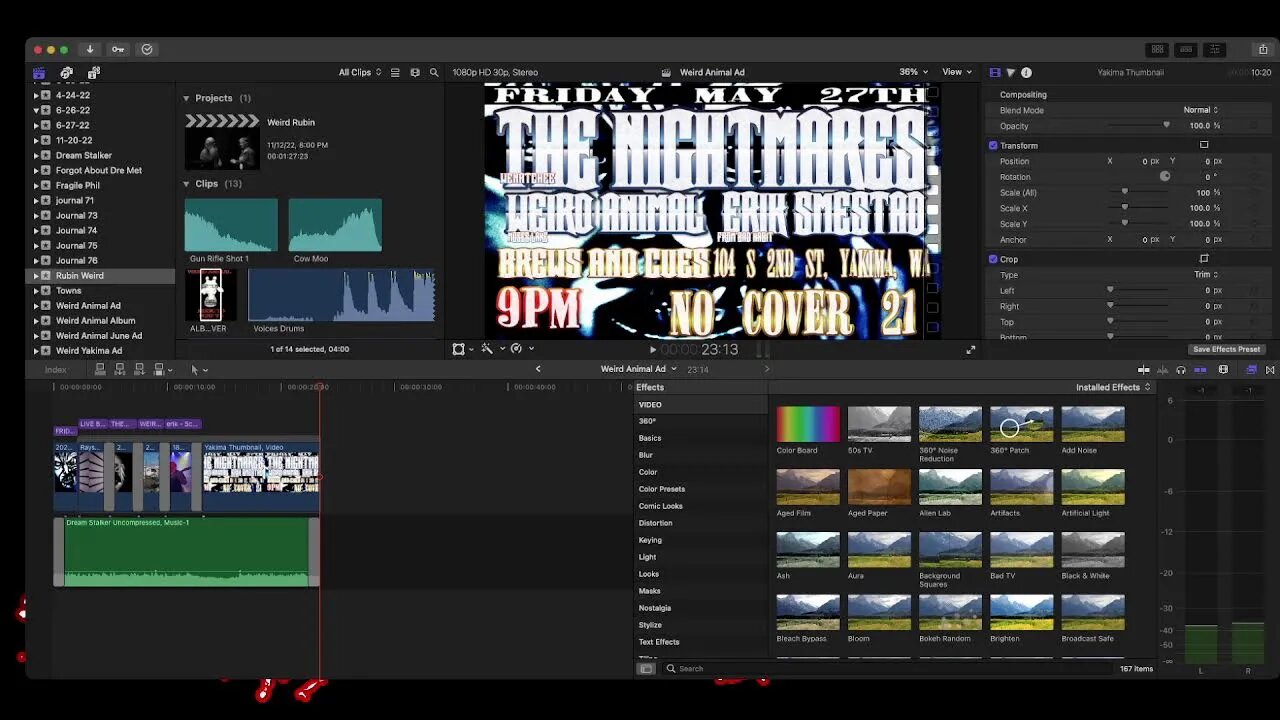This screenshot has width=1280, height=720.
Task: Click the browser search magnifier icon
Action: [434, 72]
